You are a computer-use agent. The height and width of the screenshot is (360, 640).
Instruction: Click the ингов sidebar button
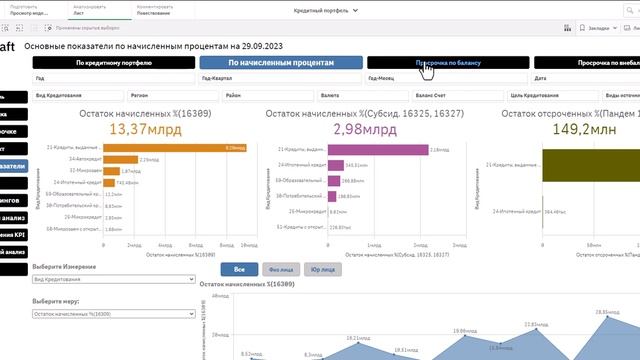click(x=13, y=200)
